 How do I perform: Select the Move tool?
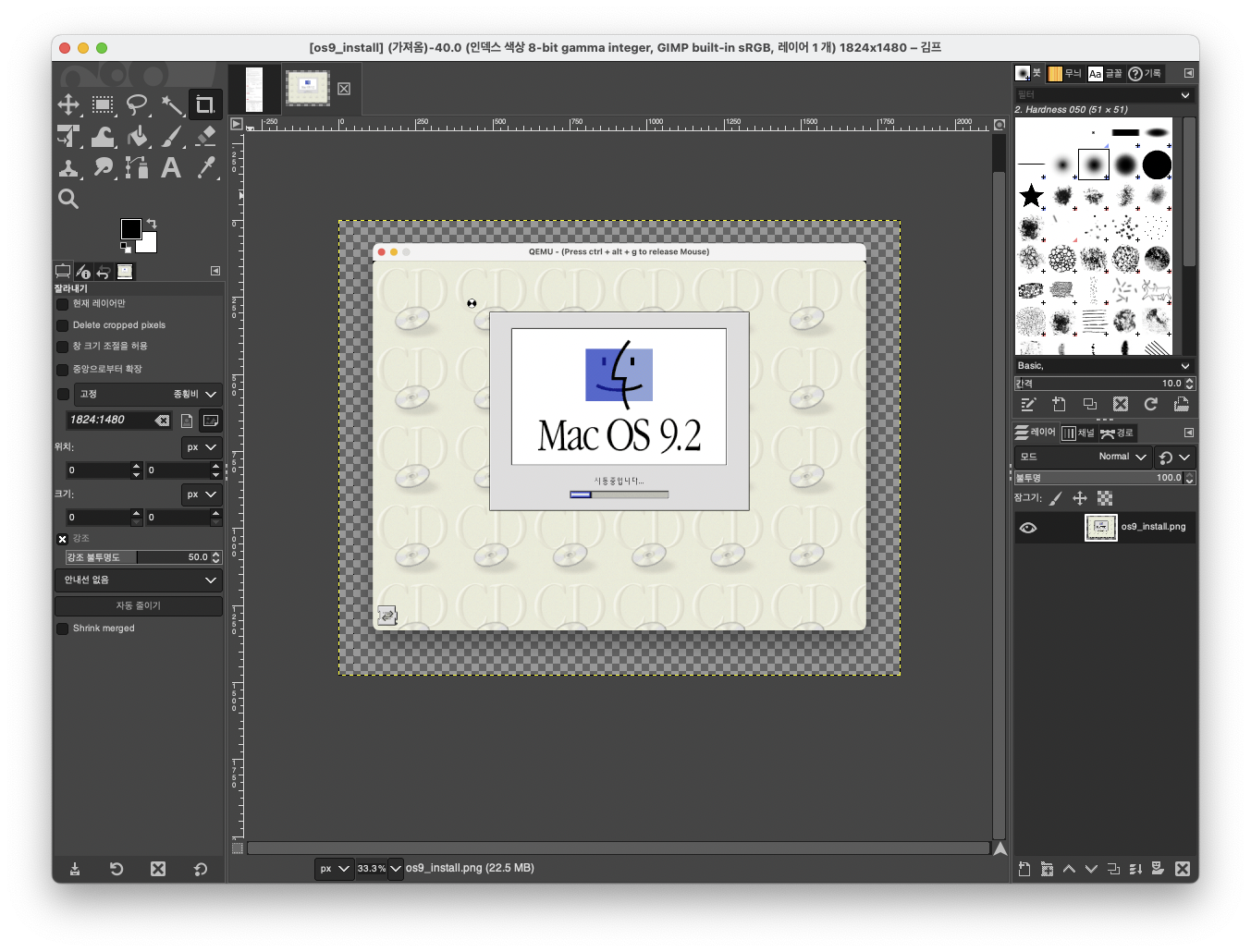coord(68,104)
